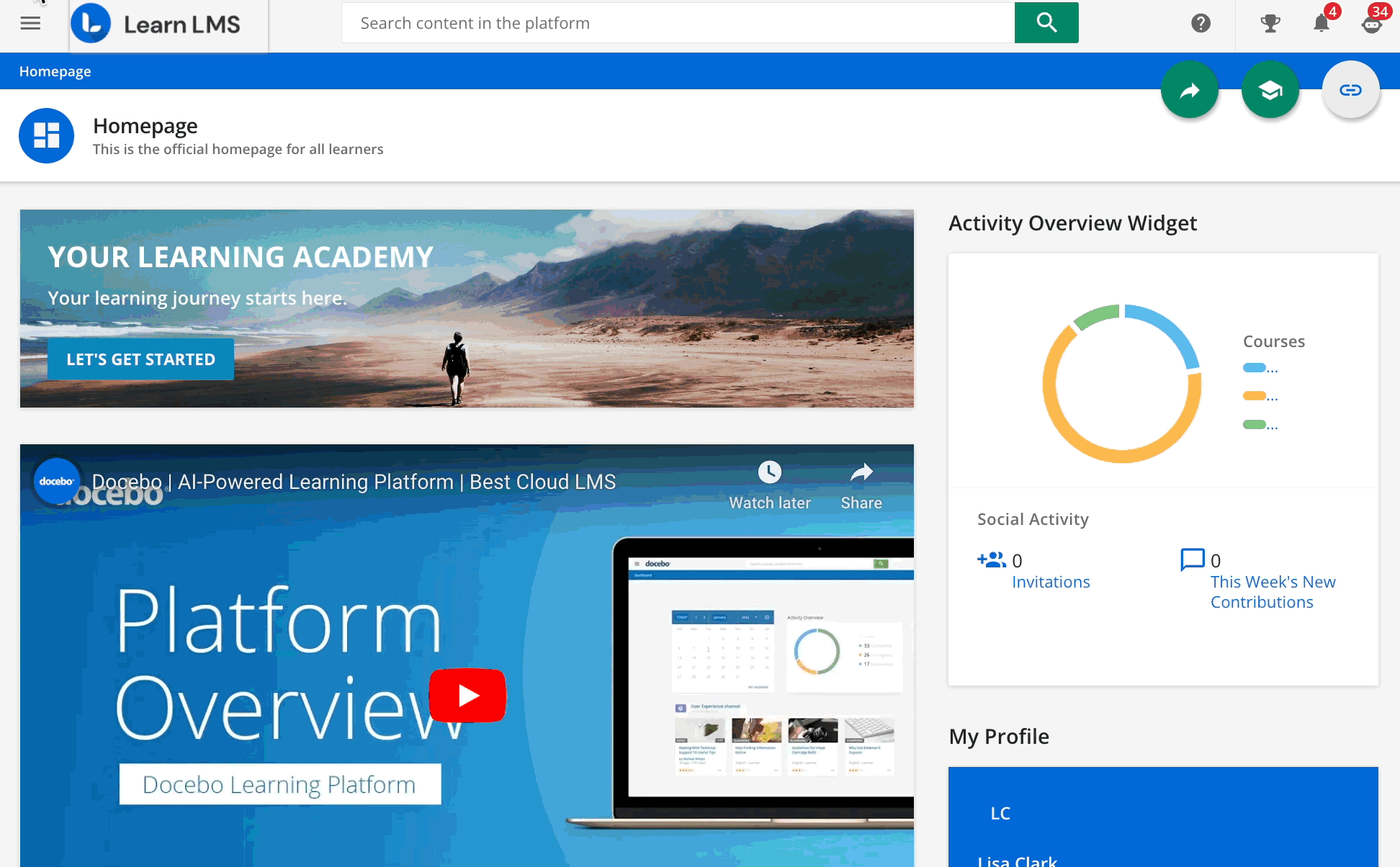Screen dimensions: 1400x867
Task: Select the Homepage tab in breadcrumb
Action: (x=54, y=71)
